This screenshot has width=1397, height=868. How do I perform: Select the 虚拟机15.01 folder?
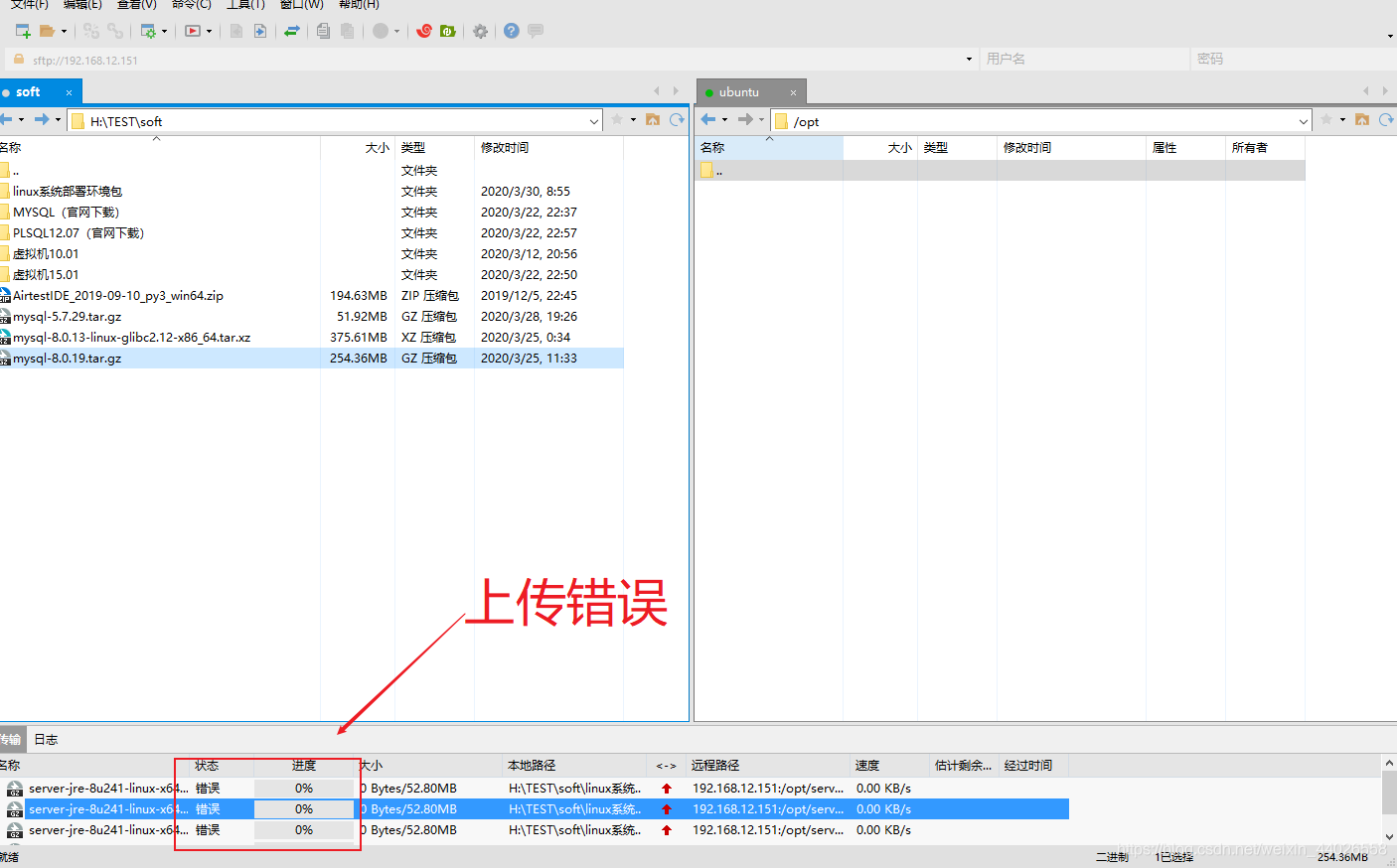pyautogui.click(x=46, y=275)
